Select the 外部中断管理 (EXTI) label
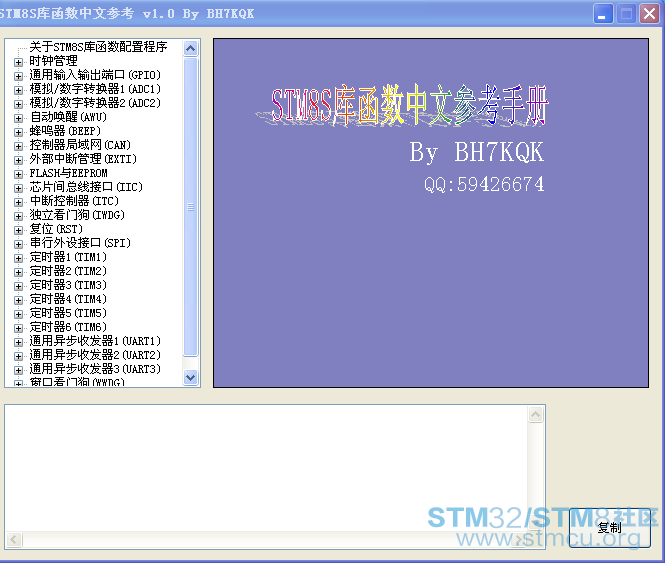 tap(83, 159)
